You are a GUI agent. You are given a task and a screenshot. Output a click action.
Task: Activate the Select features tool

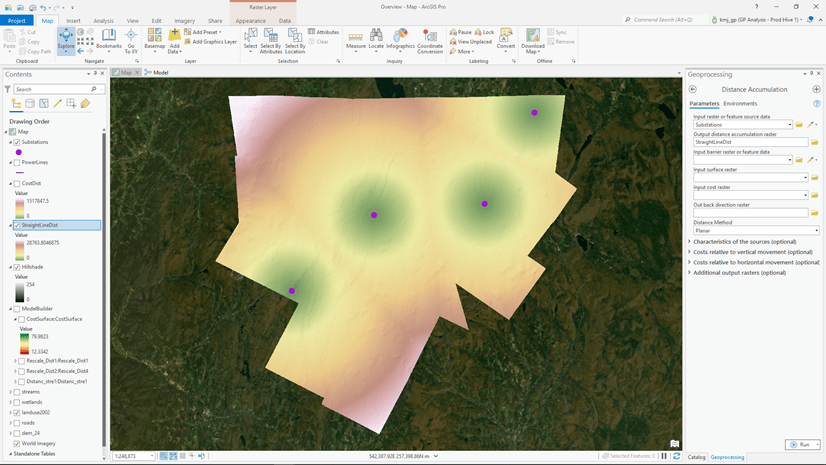coord(251,41)
